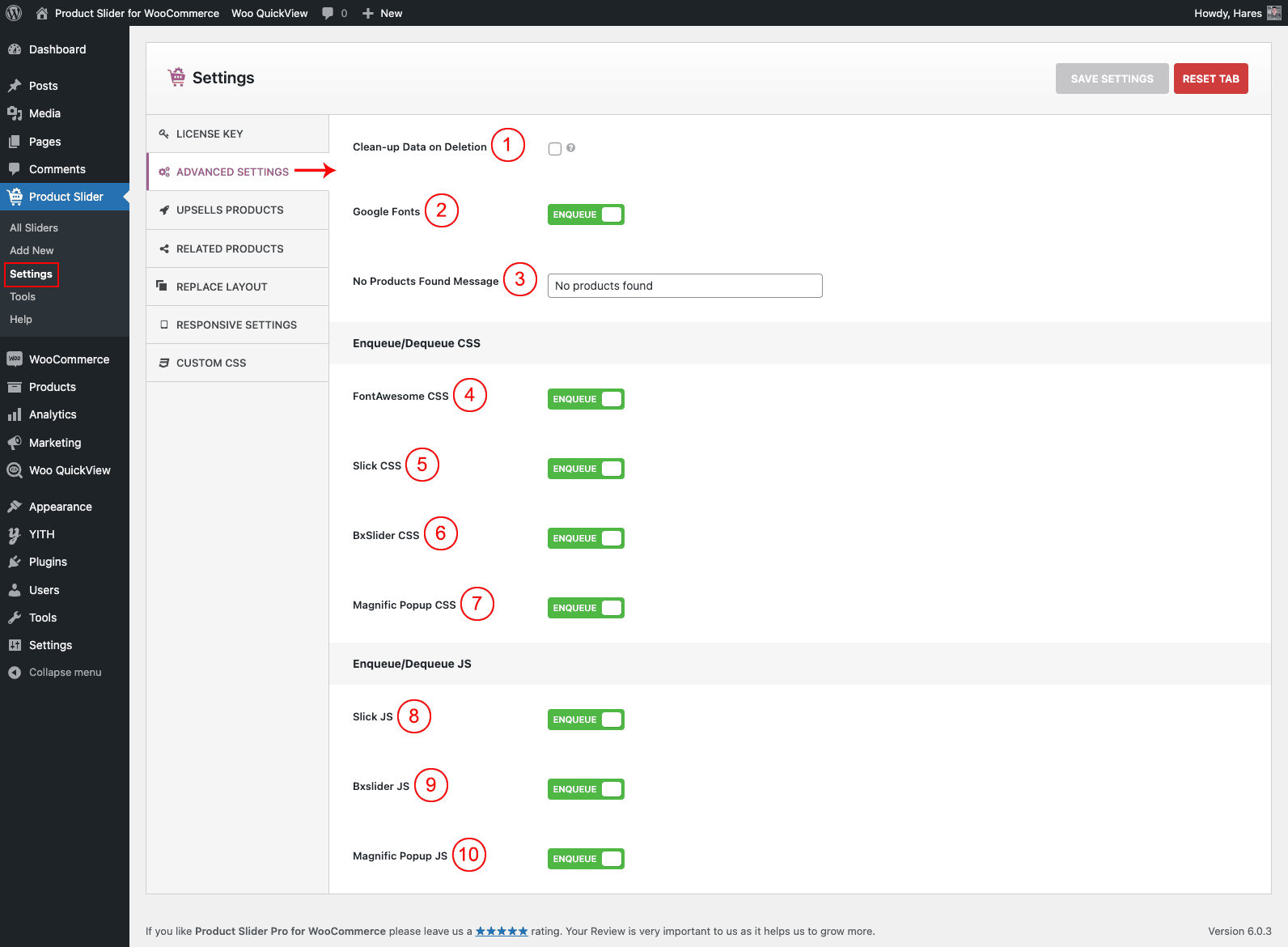Open the Responsive Settings tab
Viewport: 1288px width, 947px height.
(236, 325)
